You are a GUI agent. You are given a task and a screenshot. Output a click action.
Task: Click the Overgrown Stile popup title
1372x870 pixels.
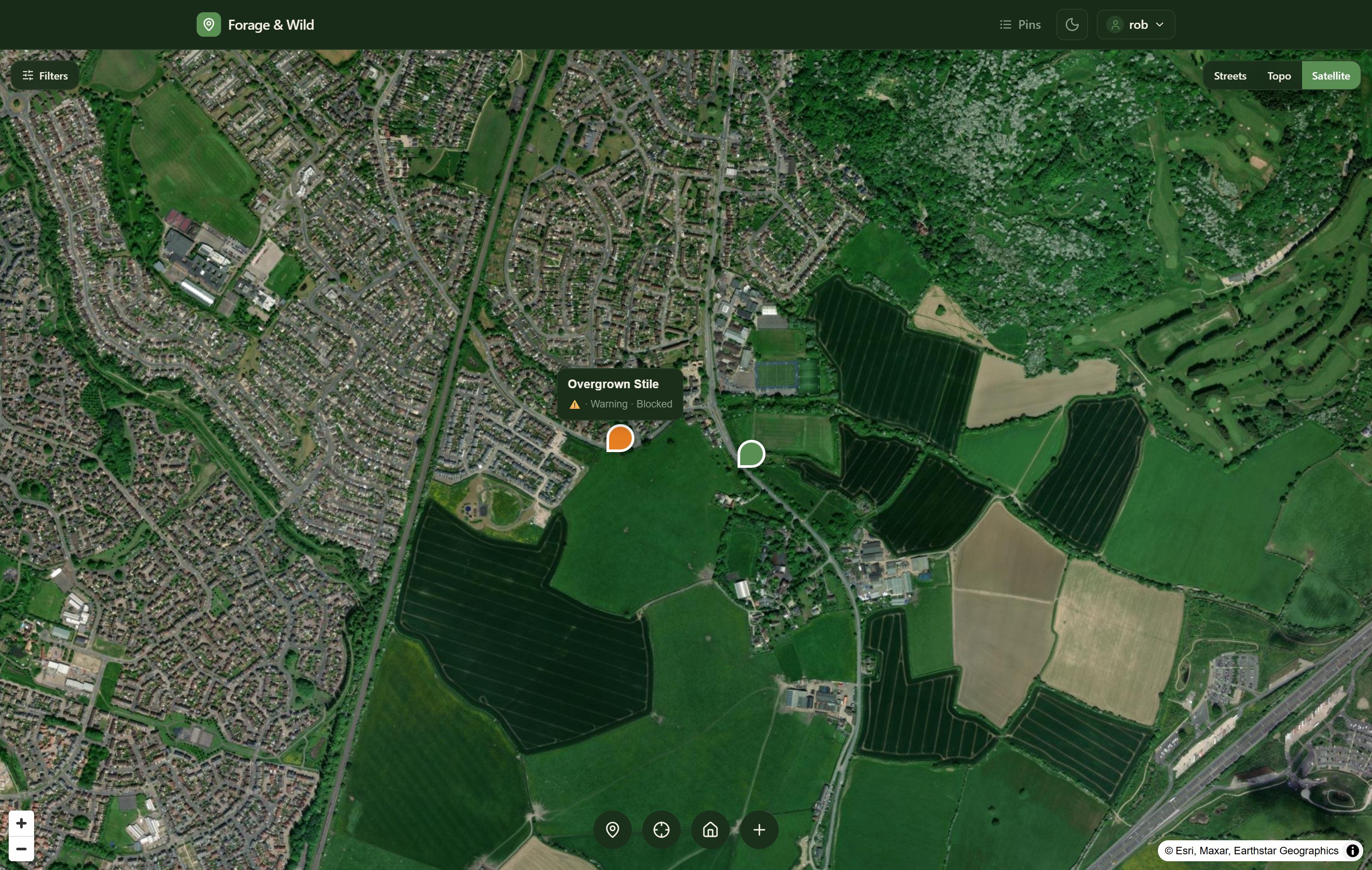pyautogui.click(x=613, y=384)
